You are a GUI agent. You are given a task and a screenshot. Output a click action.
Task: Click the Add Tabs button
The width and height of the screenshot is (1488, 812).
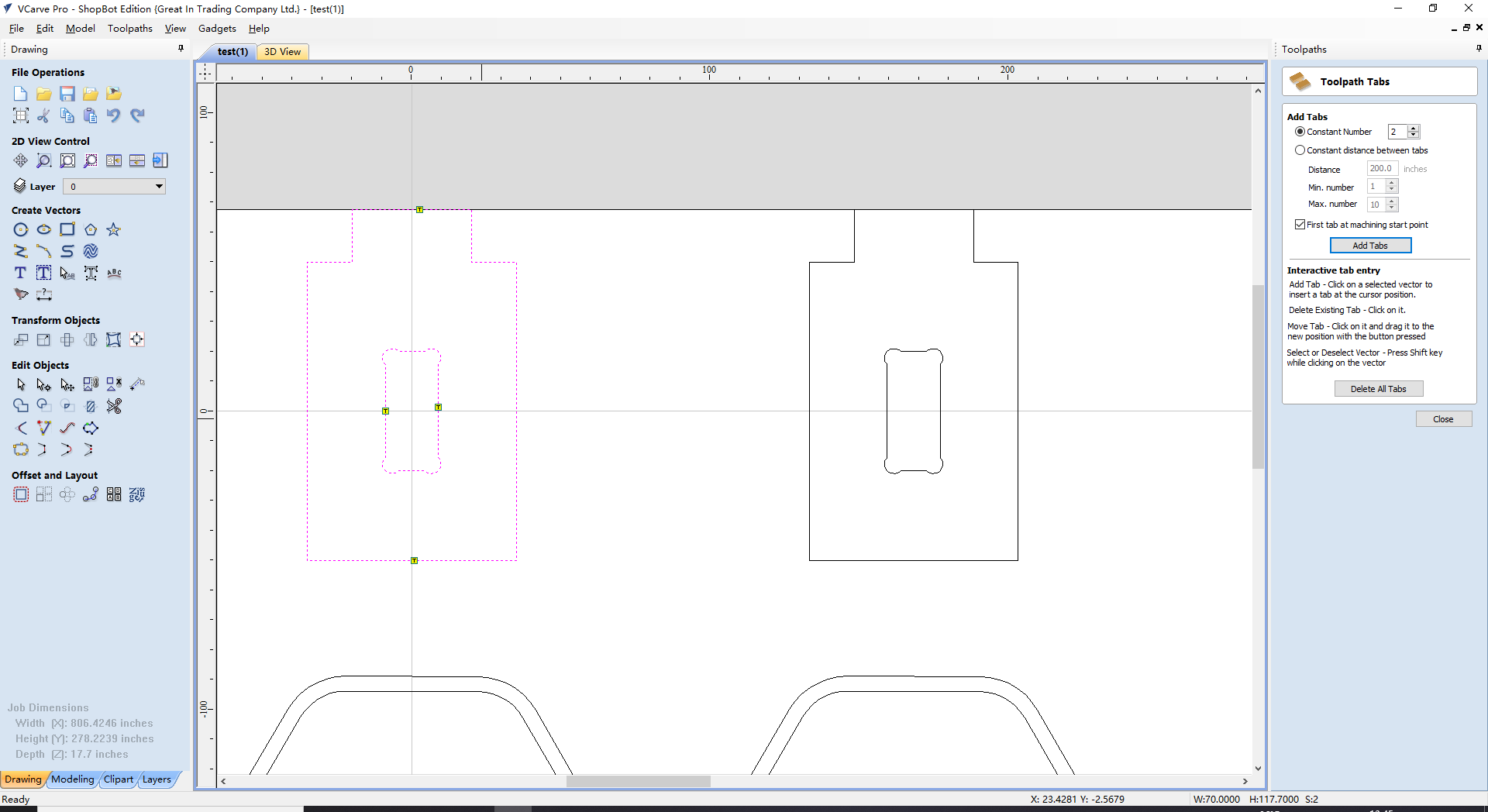pos(1370,246)
